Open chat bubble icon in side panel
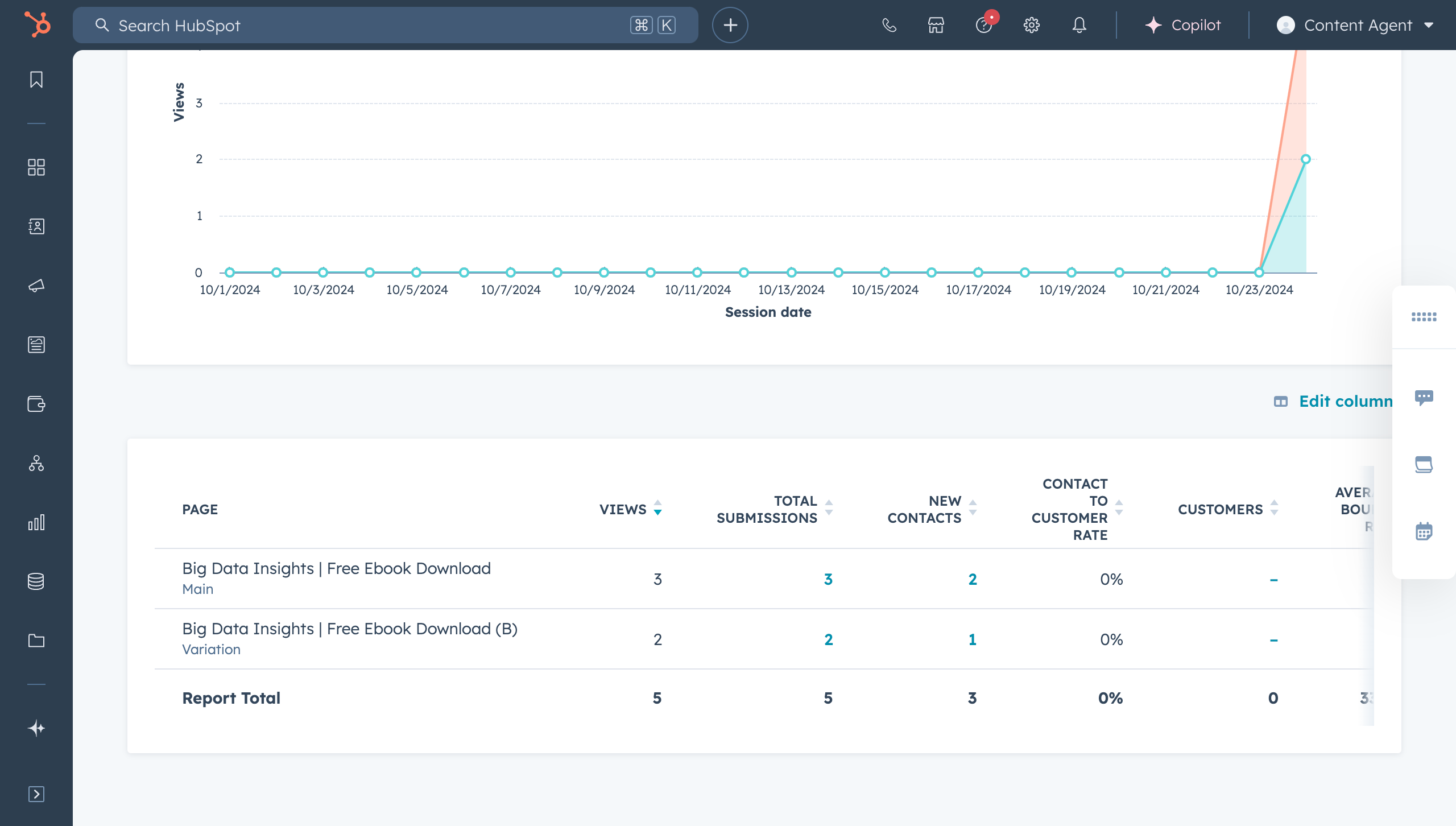 1424,397
